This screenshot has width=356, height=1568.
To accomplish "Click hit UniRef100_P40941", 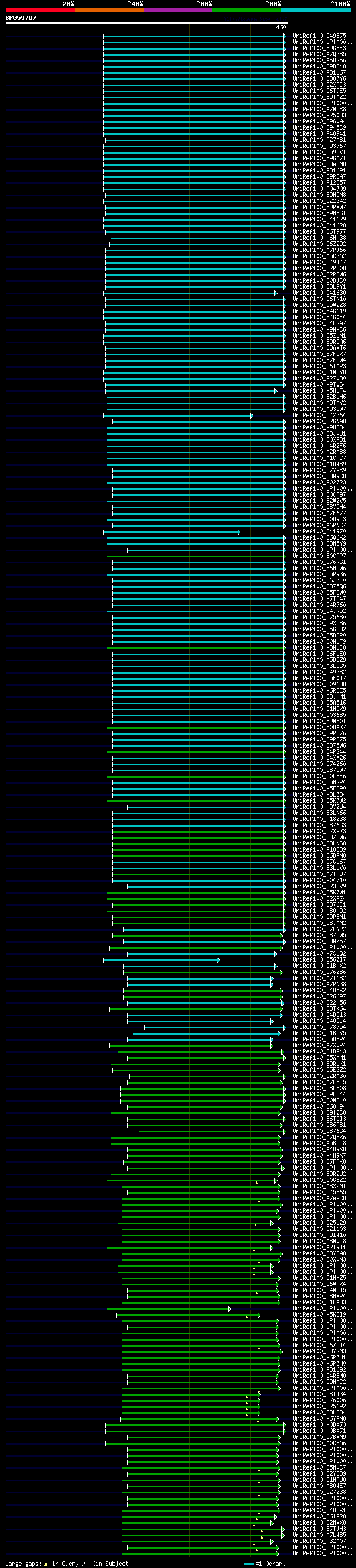I will pos(319,134).
